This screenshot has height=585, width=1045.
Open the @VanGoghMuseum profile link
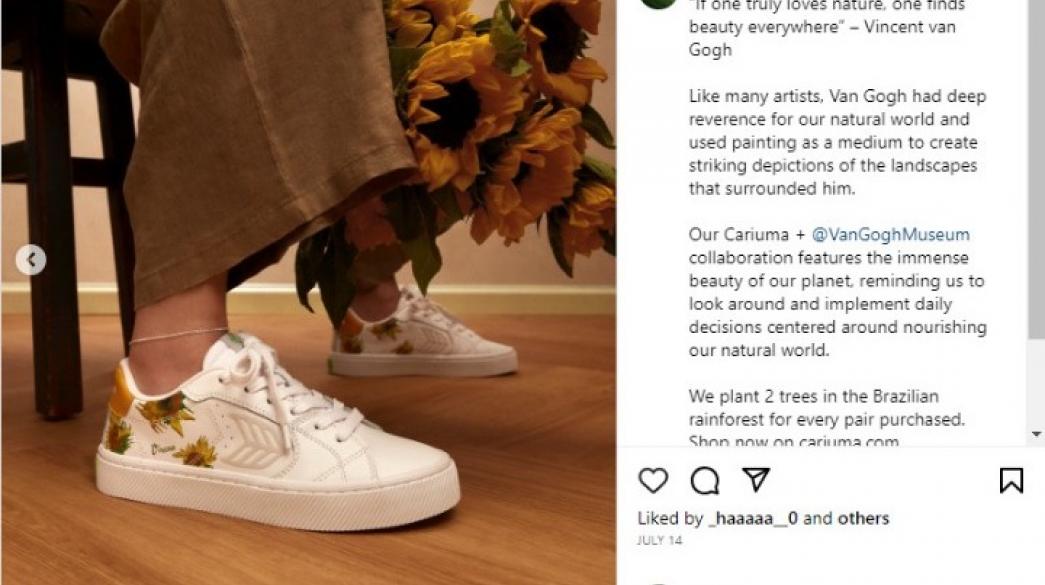(890, 235)
